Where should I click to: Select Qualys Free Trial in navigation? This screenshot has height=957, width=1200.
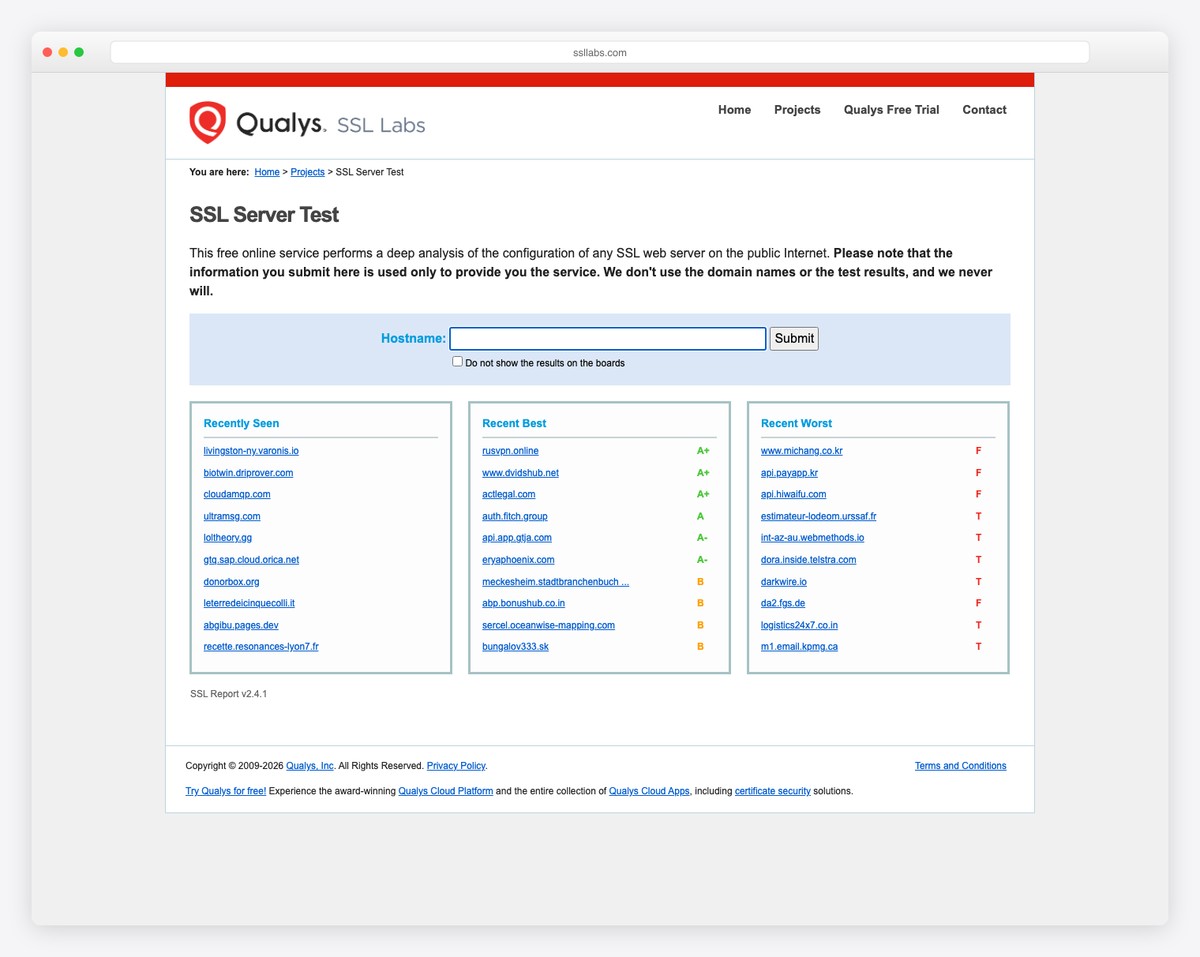coord(891,110)
